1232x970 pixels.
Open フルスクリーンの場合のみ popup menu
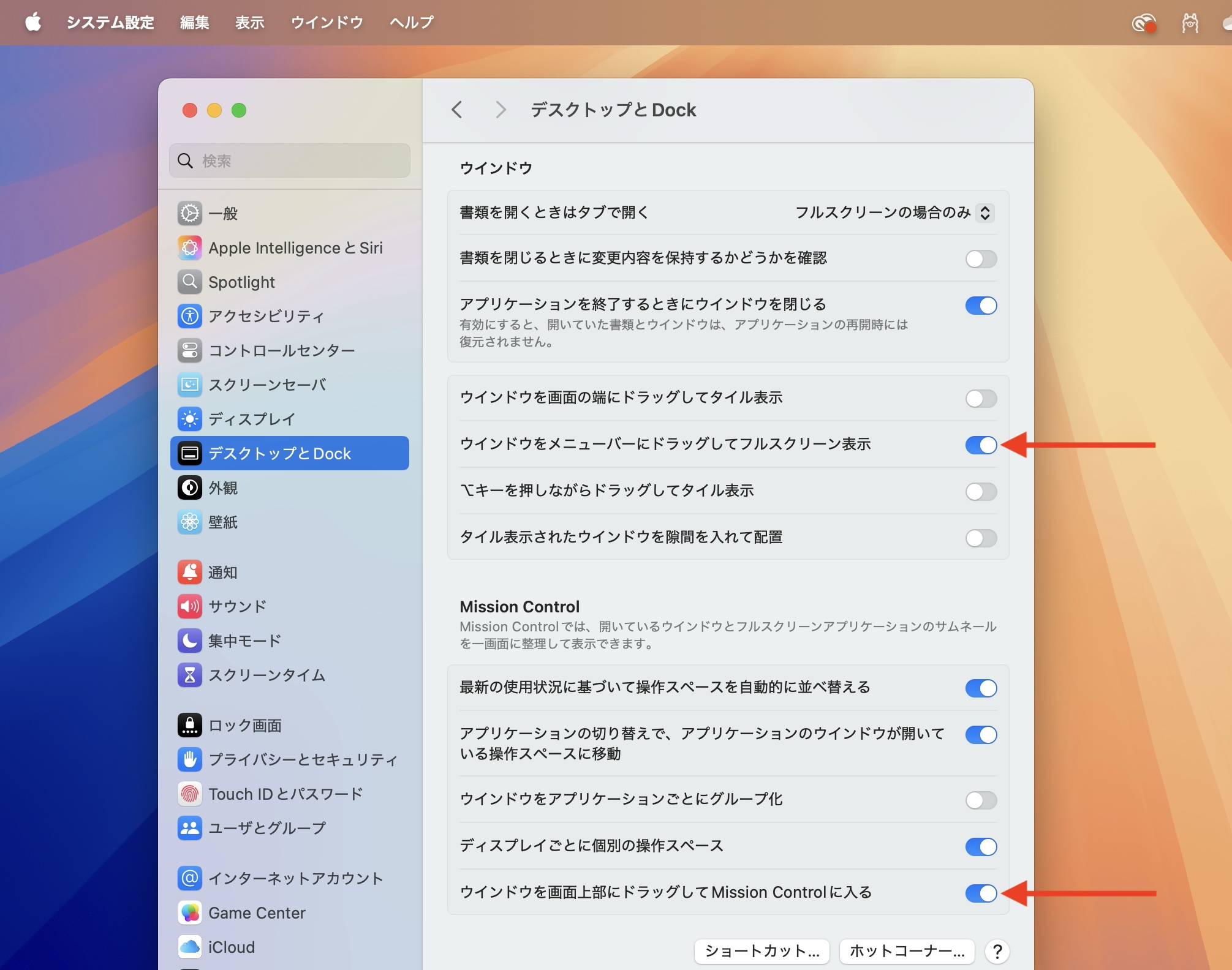point(894,212)
